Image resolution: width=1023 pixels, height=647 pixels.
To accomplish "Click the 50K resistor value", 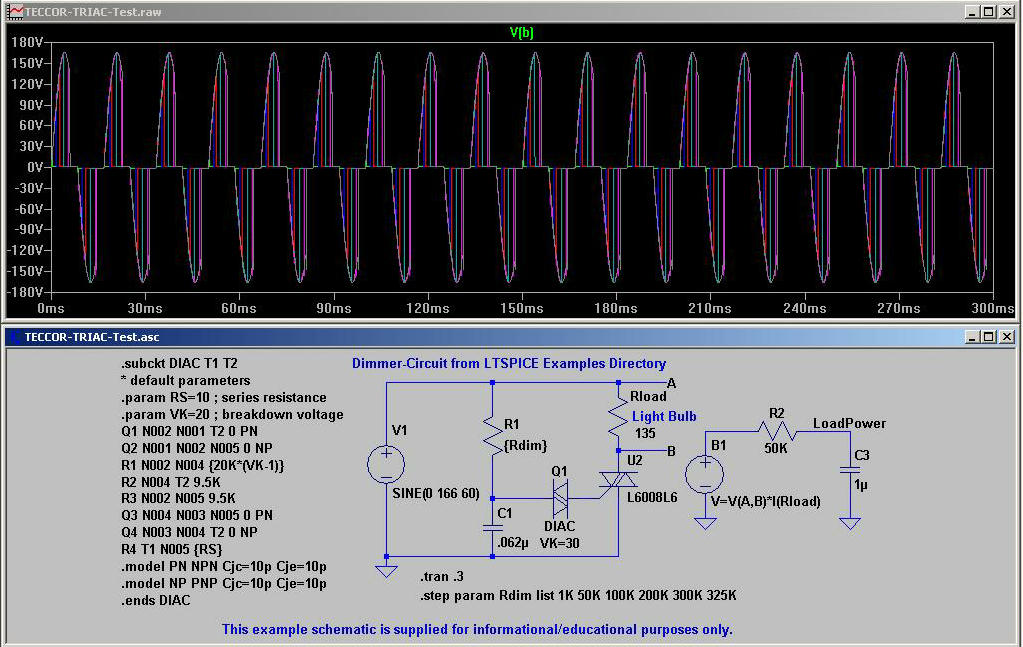I will [776, 449].
